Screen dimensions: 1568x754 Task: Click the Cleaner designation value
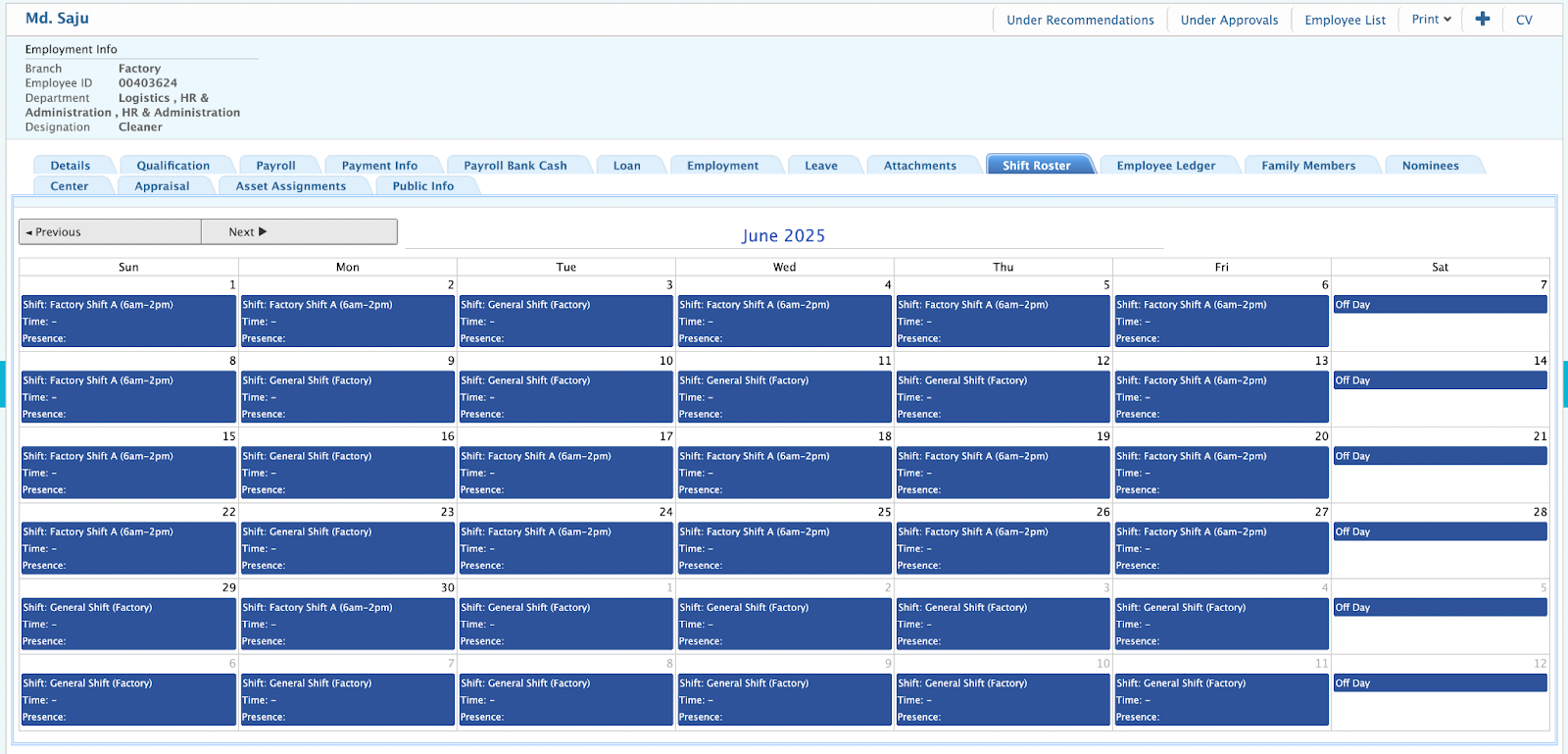[x=140, y=127]
